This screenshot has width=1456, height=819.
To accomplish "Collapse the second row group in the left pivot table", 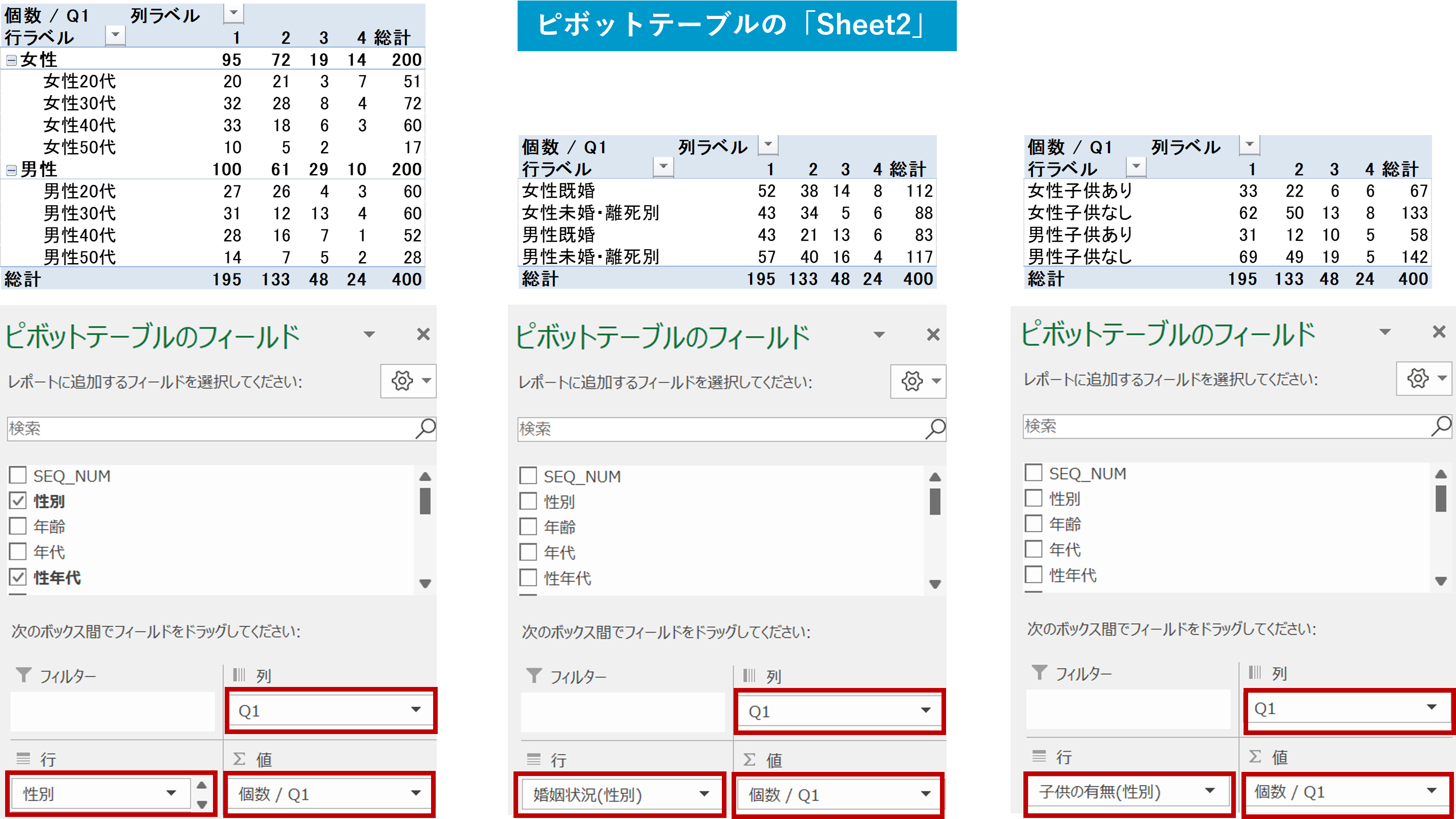I will click(x=11, y=170).
